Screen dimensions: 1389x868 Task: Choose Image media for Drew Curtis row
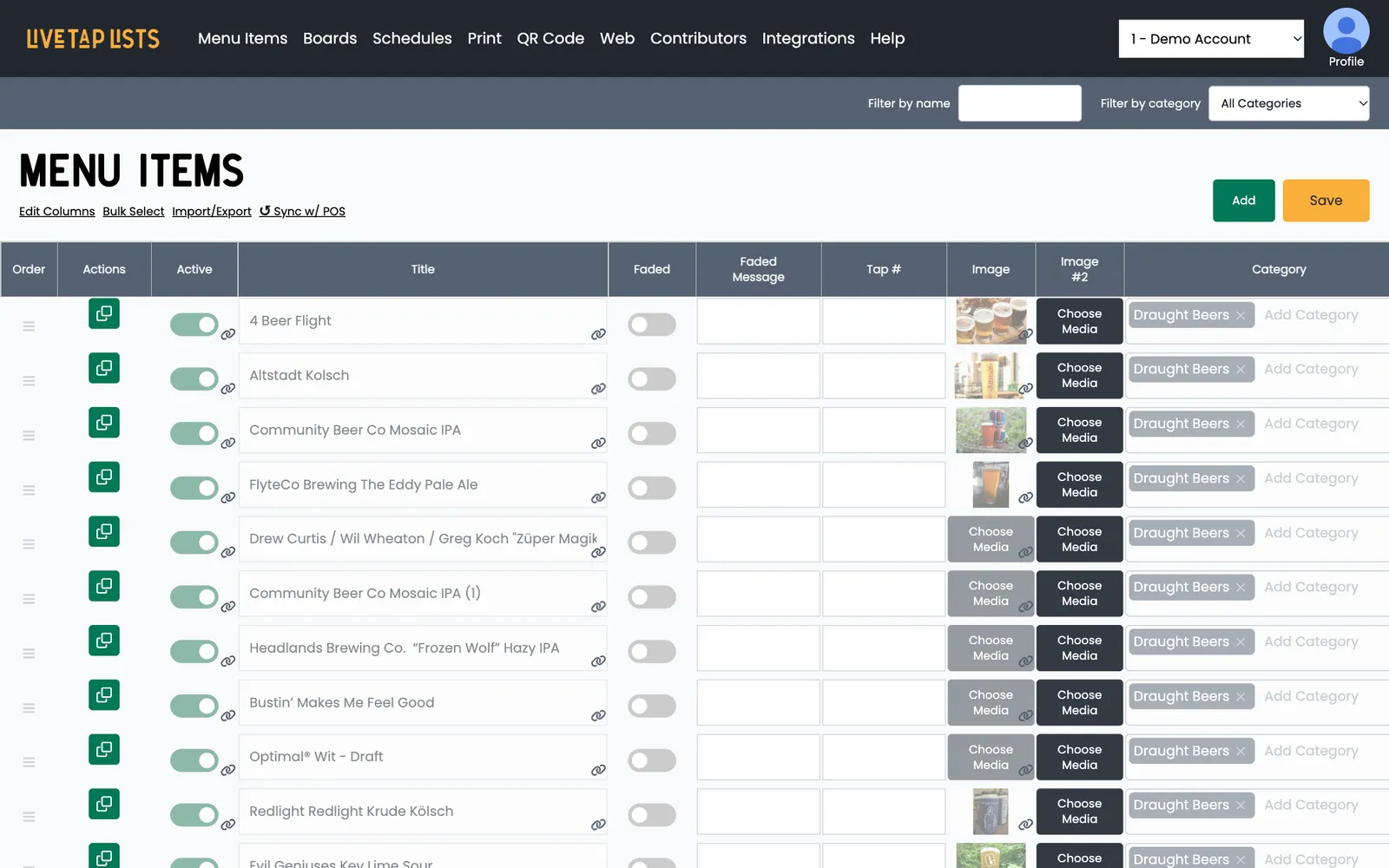click(x=991, y=539)
